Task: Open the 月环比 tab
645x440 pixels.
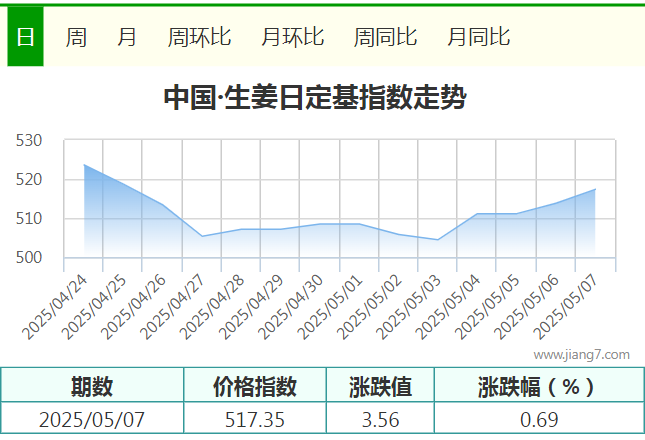Action: pyautogui.click(x=292, y=37)
